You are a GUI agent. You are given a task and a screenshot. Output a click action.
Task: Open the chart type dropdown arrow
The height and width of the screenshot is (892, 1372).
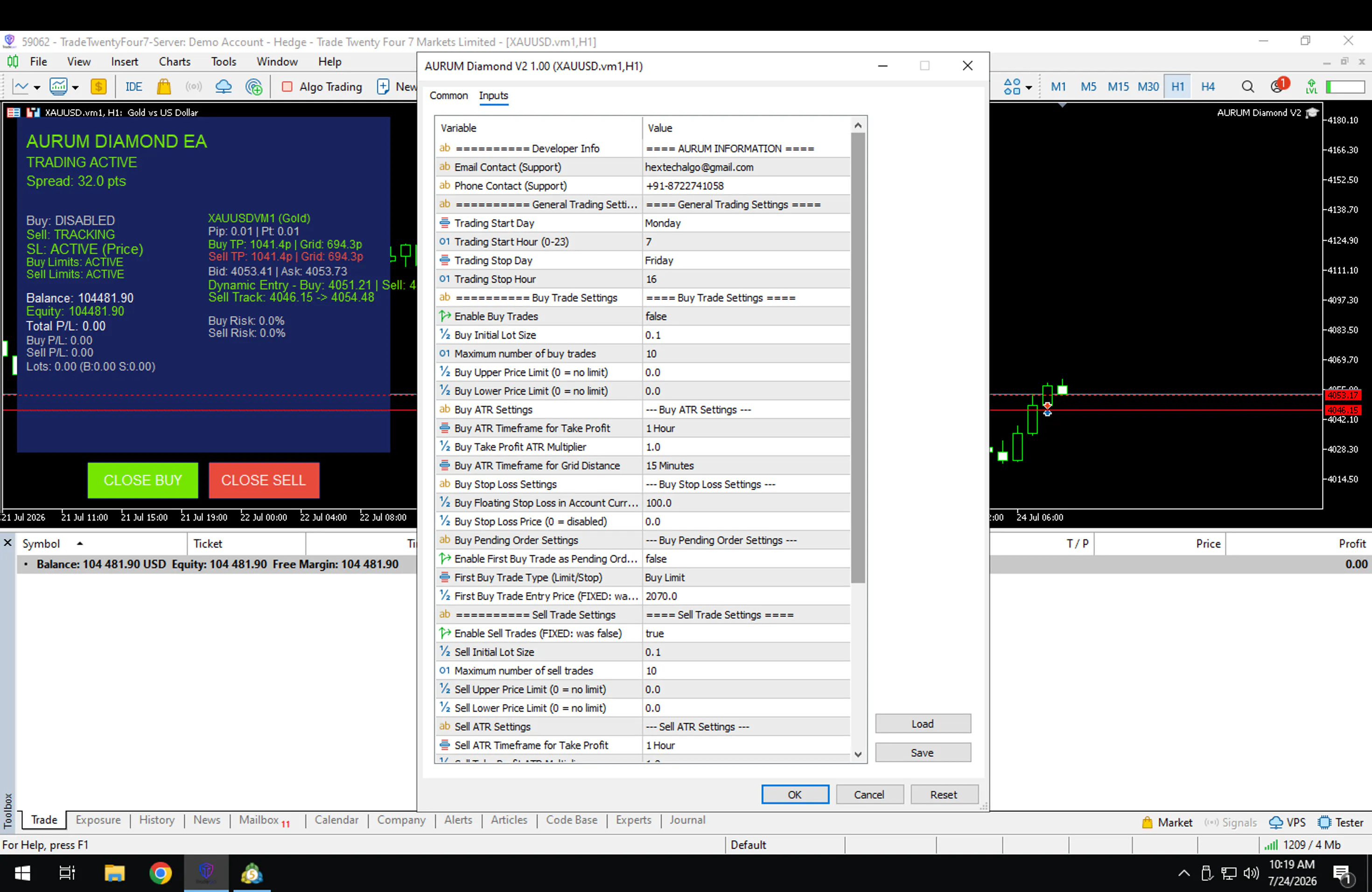[37, 88]
